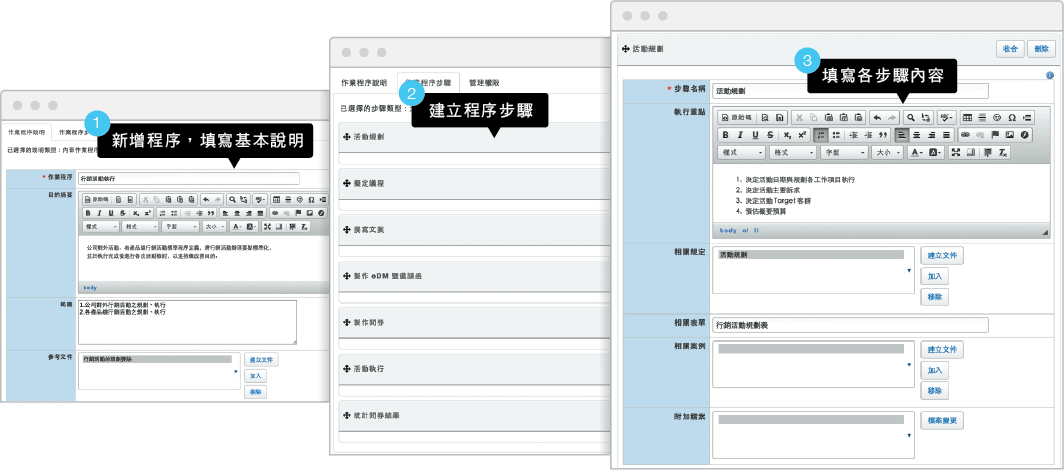Click Redo in the 執行重點 editor toolbar
Image resolution: width=1064 pixels, height=470 pixels.
(x=892, y=117)
